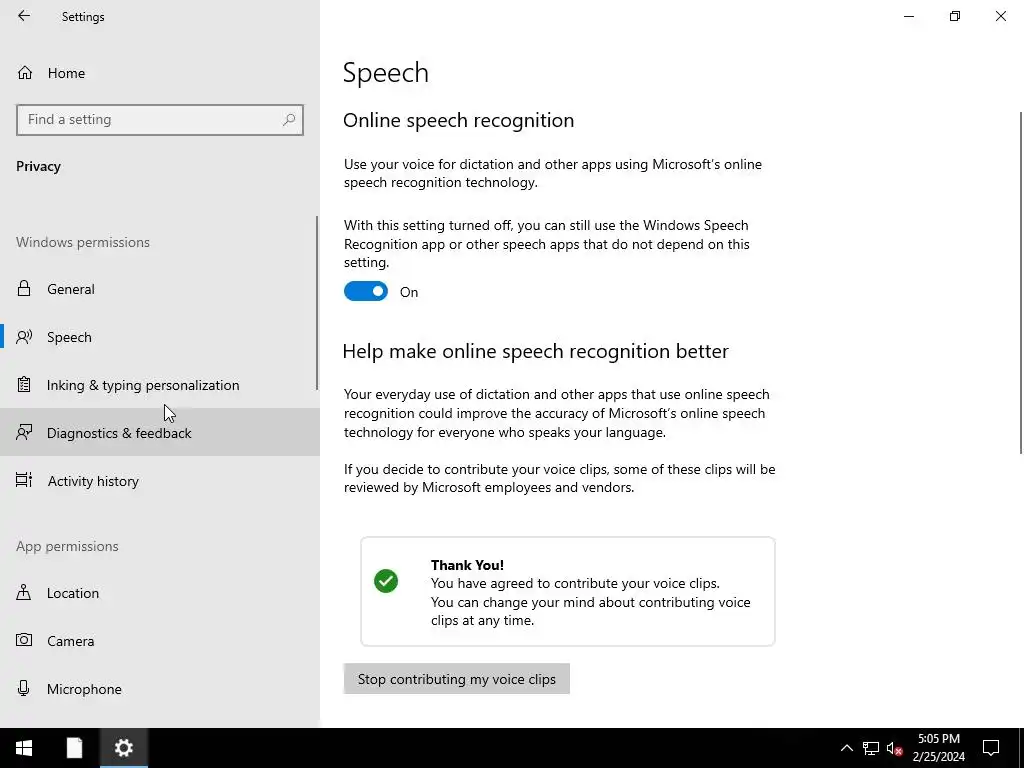Click the Camera icon in sidebar
The height and width of the screenshot is (768, 1024).
click(24, 640)
